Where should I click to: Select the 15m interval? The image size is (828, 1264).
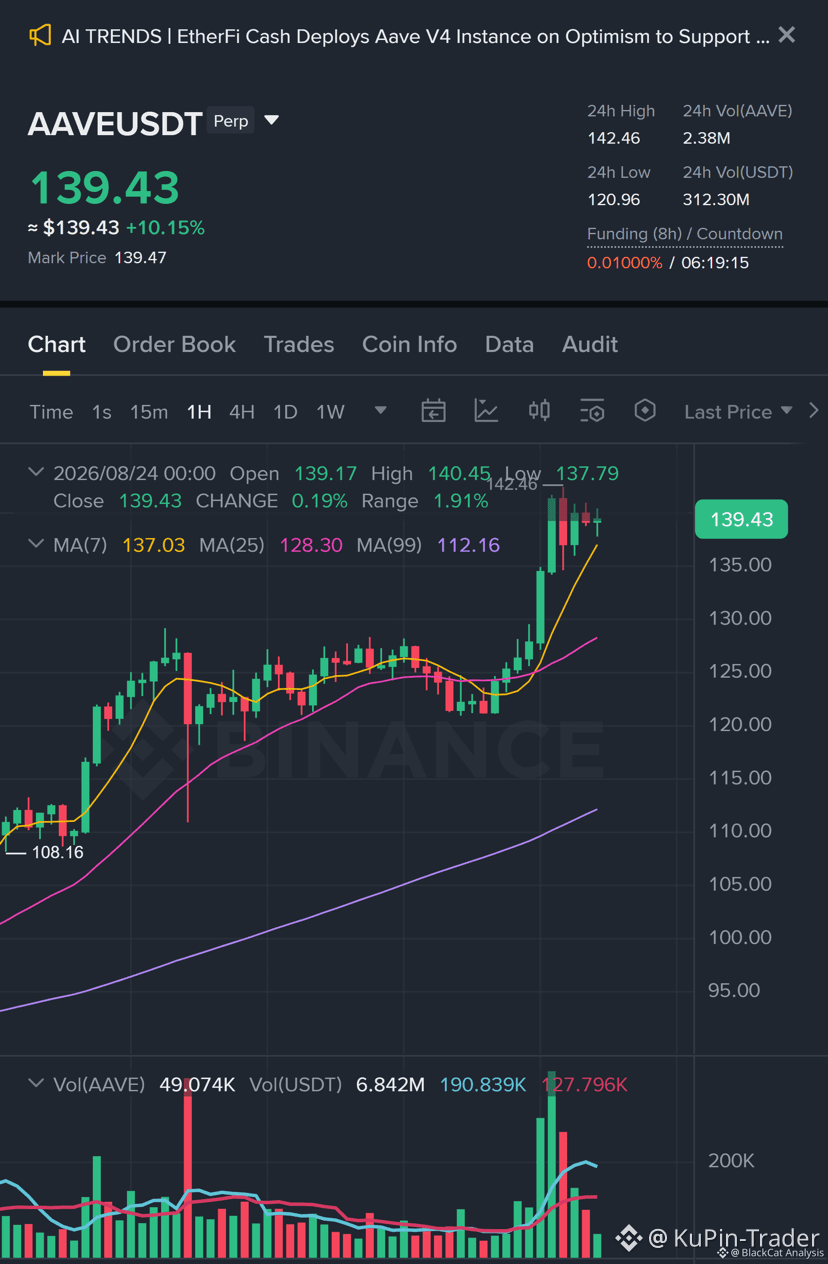tap(149, 412)
